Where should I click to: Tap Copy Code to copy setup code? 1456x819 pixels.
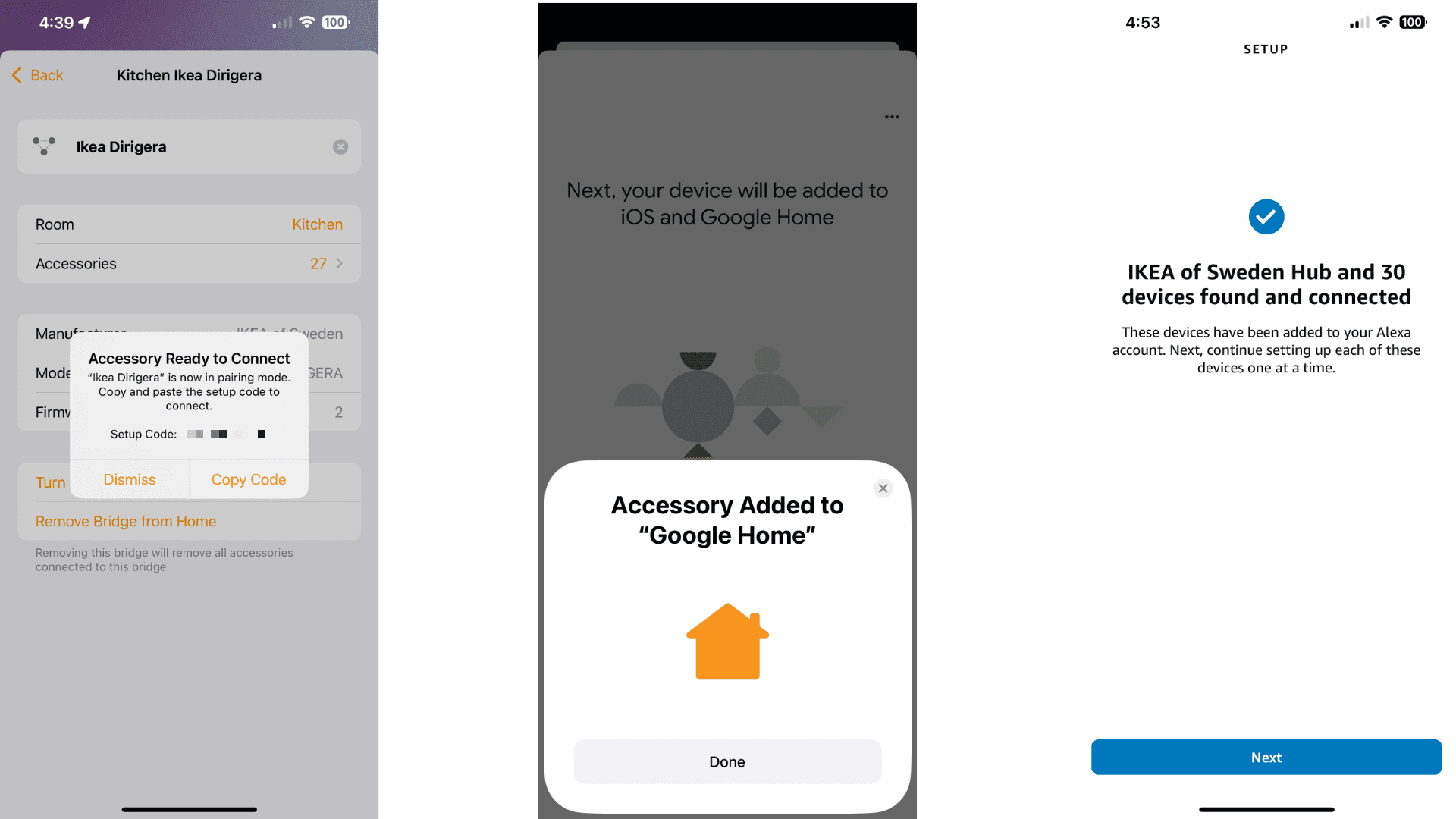[x=247, y=479]
